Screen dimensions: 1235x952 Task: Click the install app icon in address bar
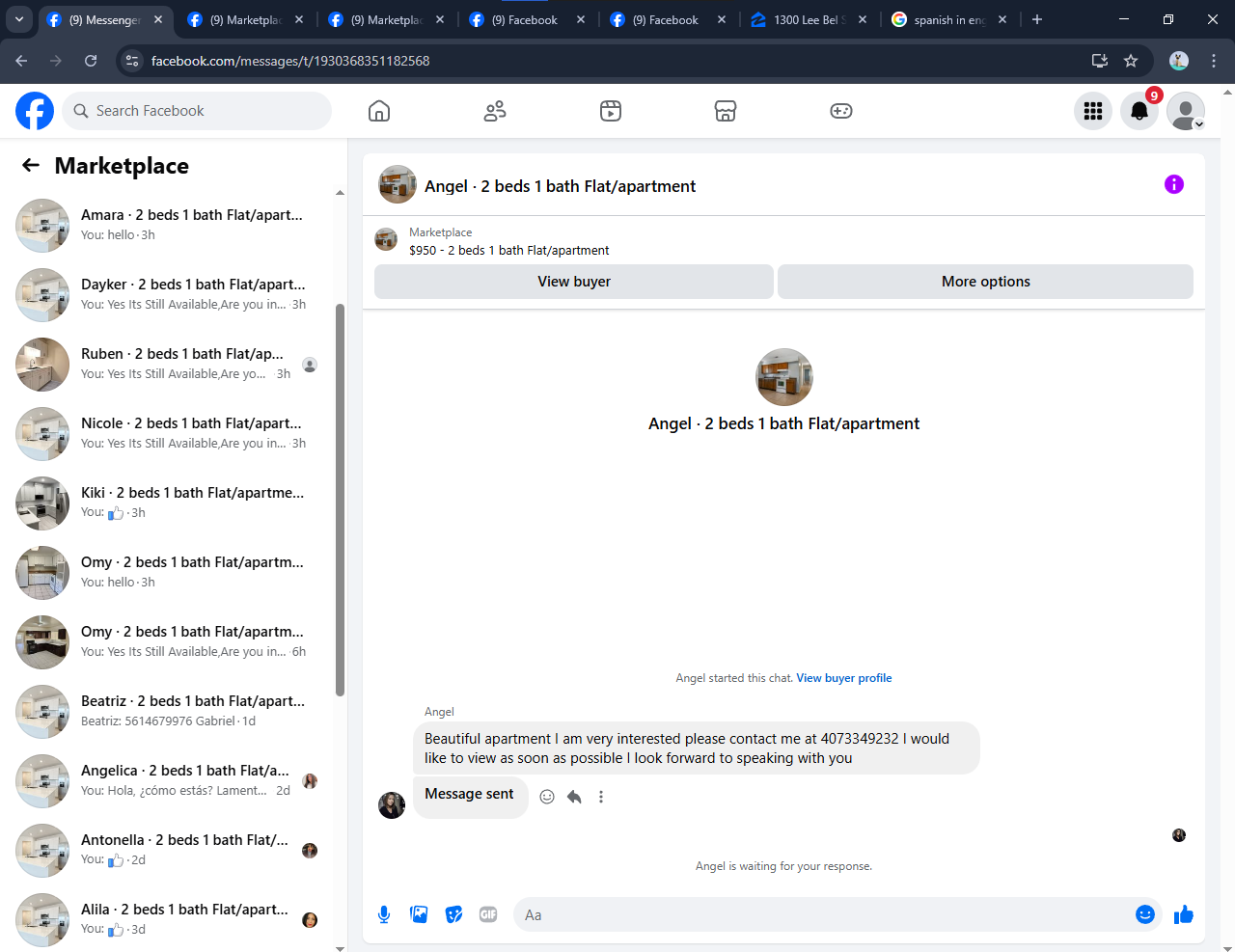coord(1099,61)
